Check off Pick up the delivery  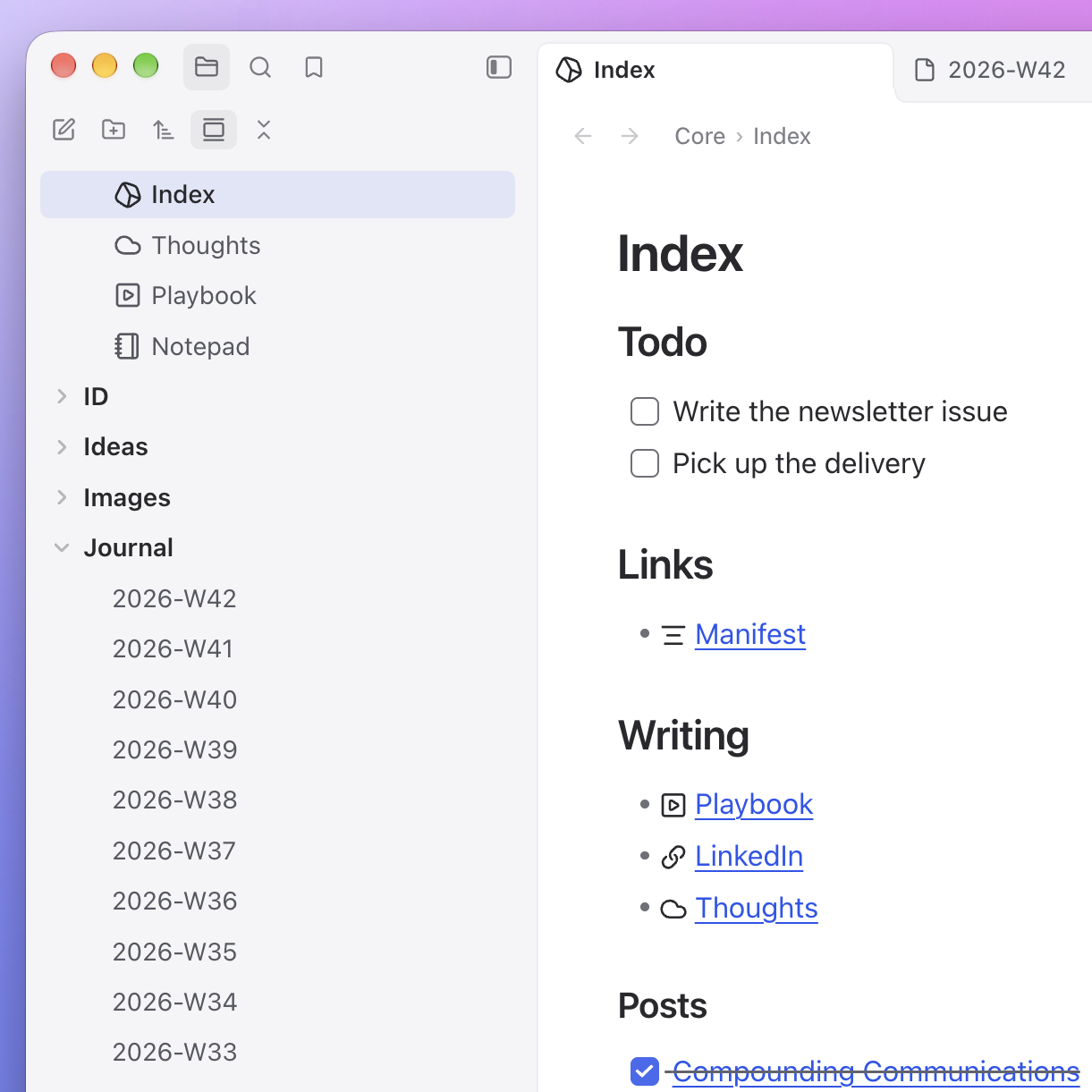tap(645, 463)
